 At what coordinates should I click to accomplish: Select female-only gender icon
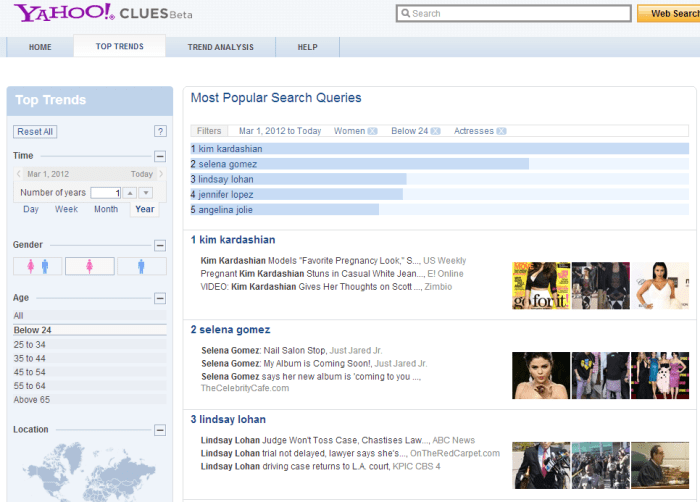tap(90, 266)
